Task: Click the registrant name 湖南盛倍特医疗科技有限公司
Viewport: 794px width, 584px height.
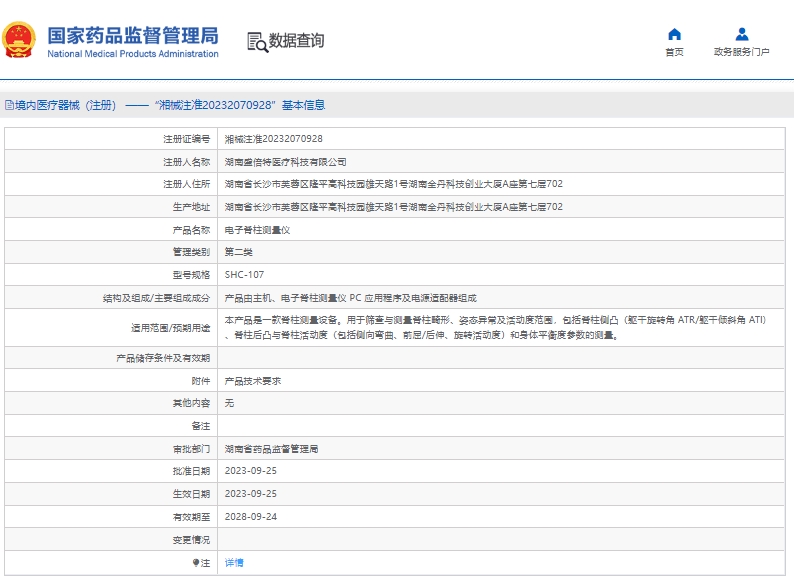Action: (x=285, y=161)
